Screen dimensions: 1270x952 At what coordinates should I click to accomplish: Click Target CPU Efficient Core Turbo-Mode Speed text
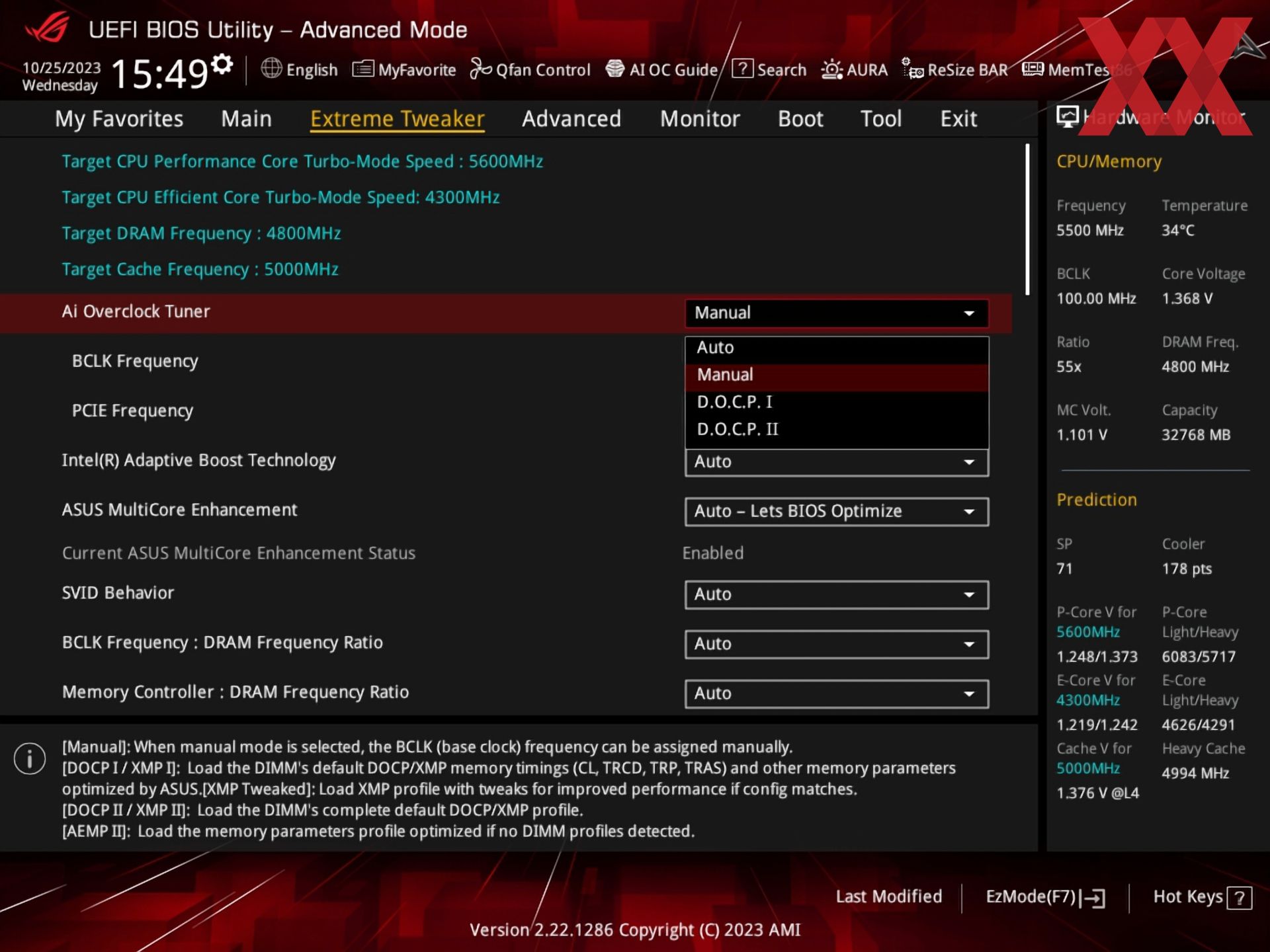click(280, 198)
